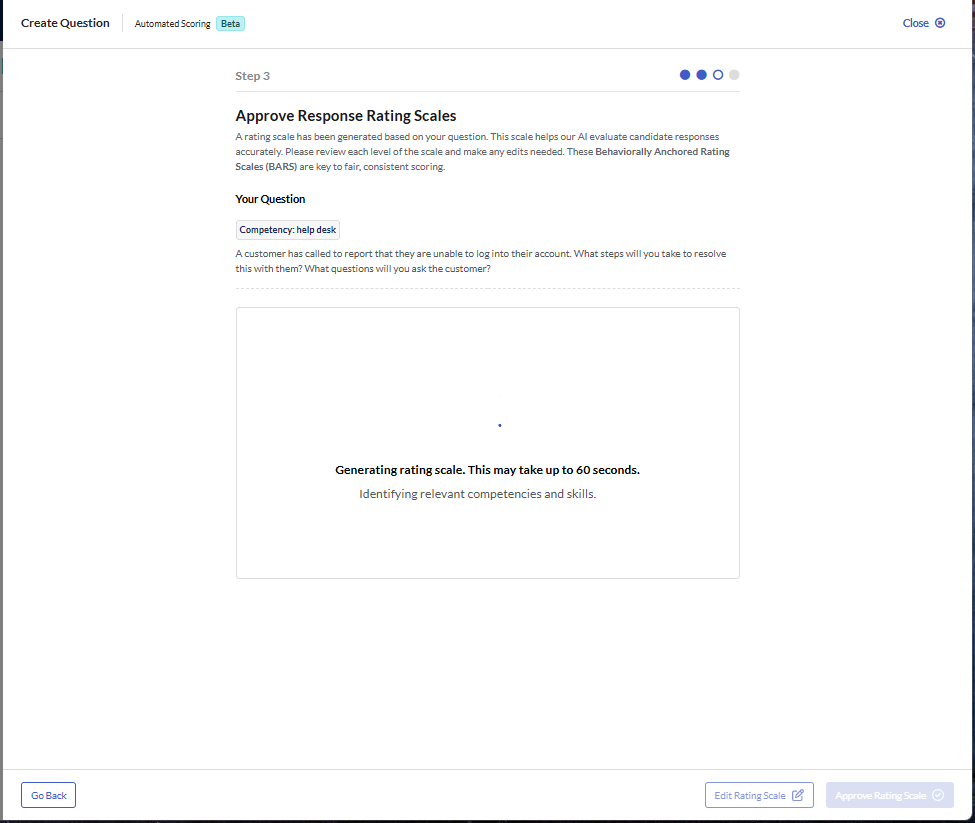Click the Create Question title
Image resolution: width=975 pixels, height=823 pixels.
click(65, 23)
